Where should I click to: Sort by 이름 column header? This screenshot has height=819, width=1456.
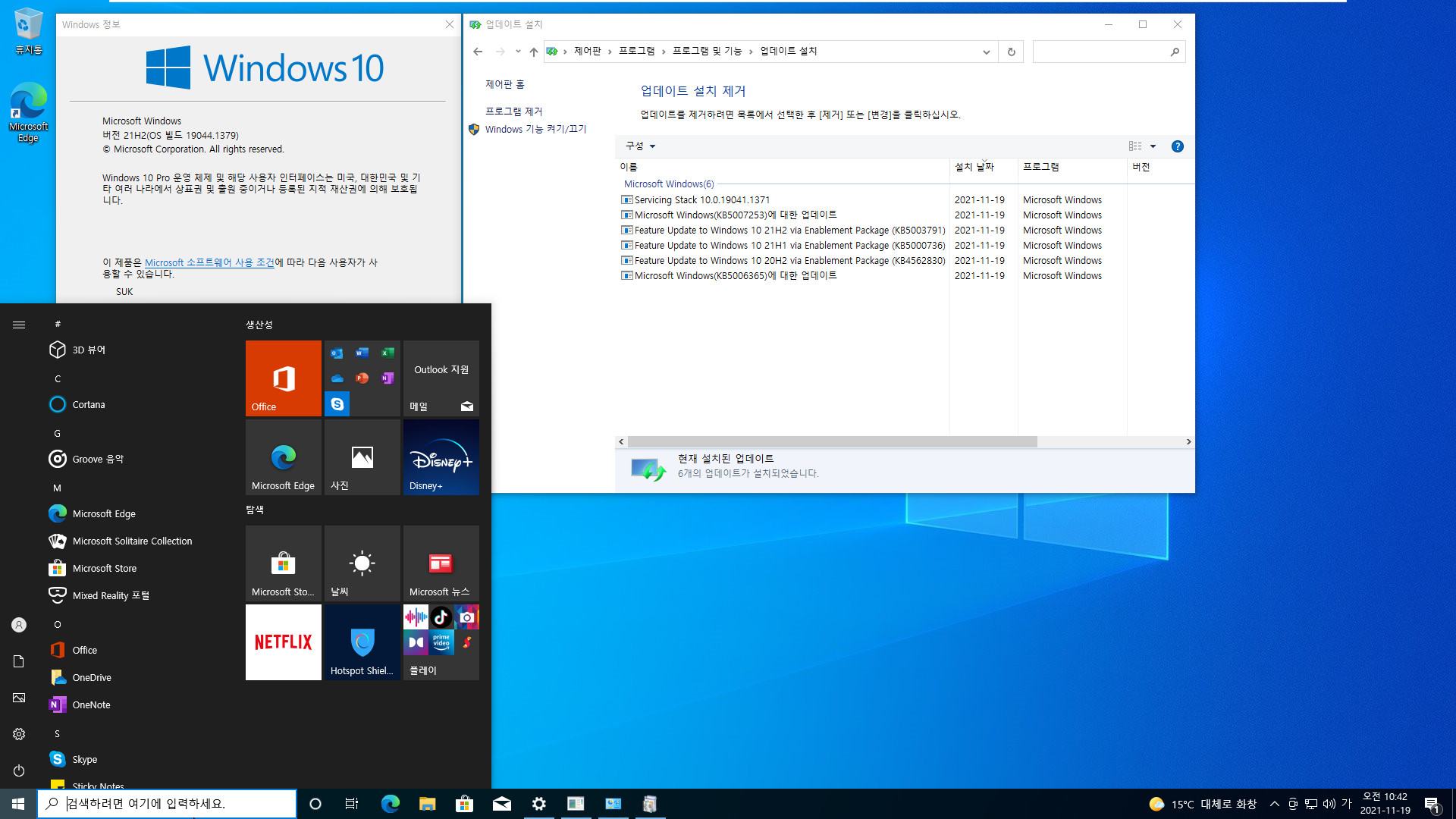(783, 167)
